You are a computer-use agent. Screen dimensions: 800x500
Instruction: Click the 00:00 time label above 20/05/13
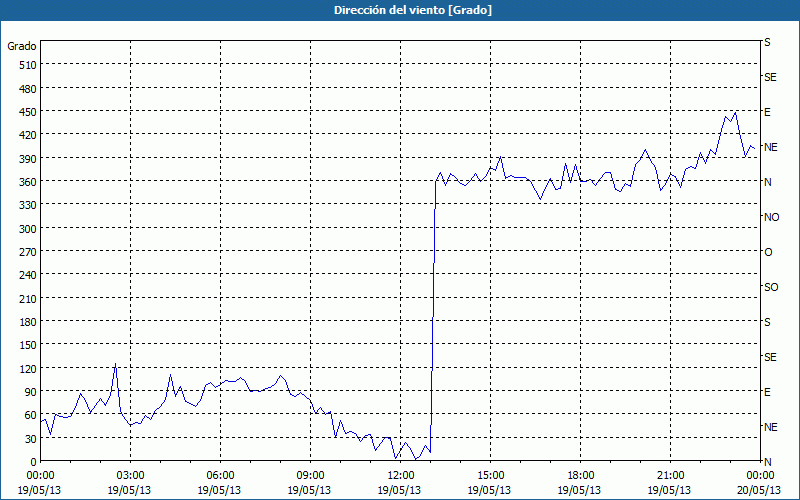[760, 476]
